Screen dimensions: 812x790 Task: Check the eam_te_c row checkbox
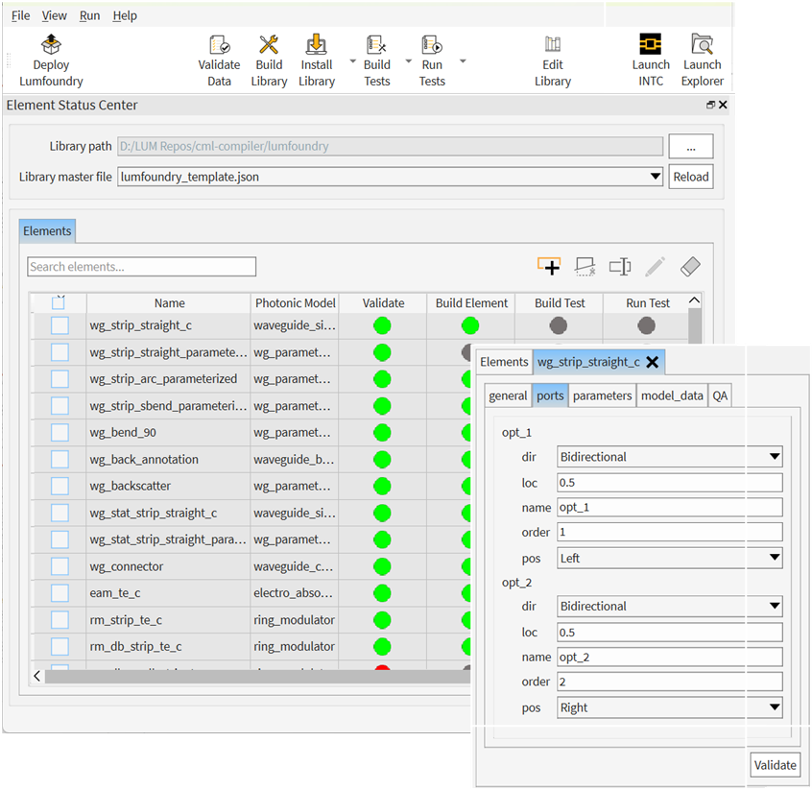pyautogui.click(x=60, y=593)
